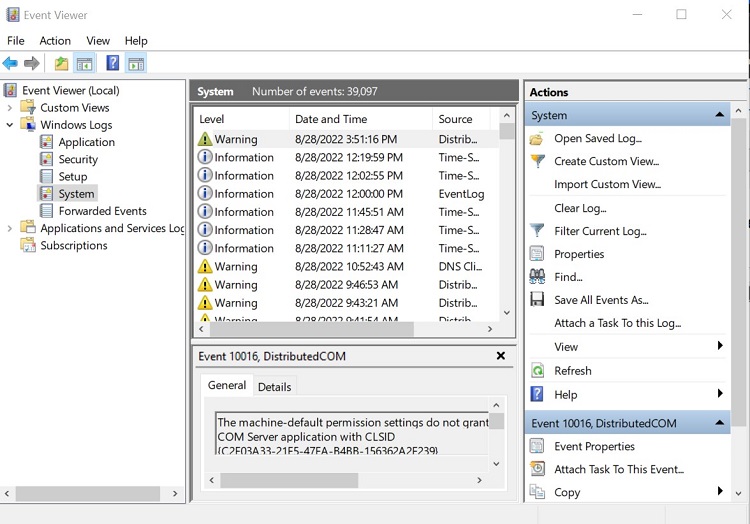This screenshot has width=750, height=524.
Task: Click the Save All Events As icon
Action: tap(537, 300)
